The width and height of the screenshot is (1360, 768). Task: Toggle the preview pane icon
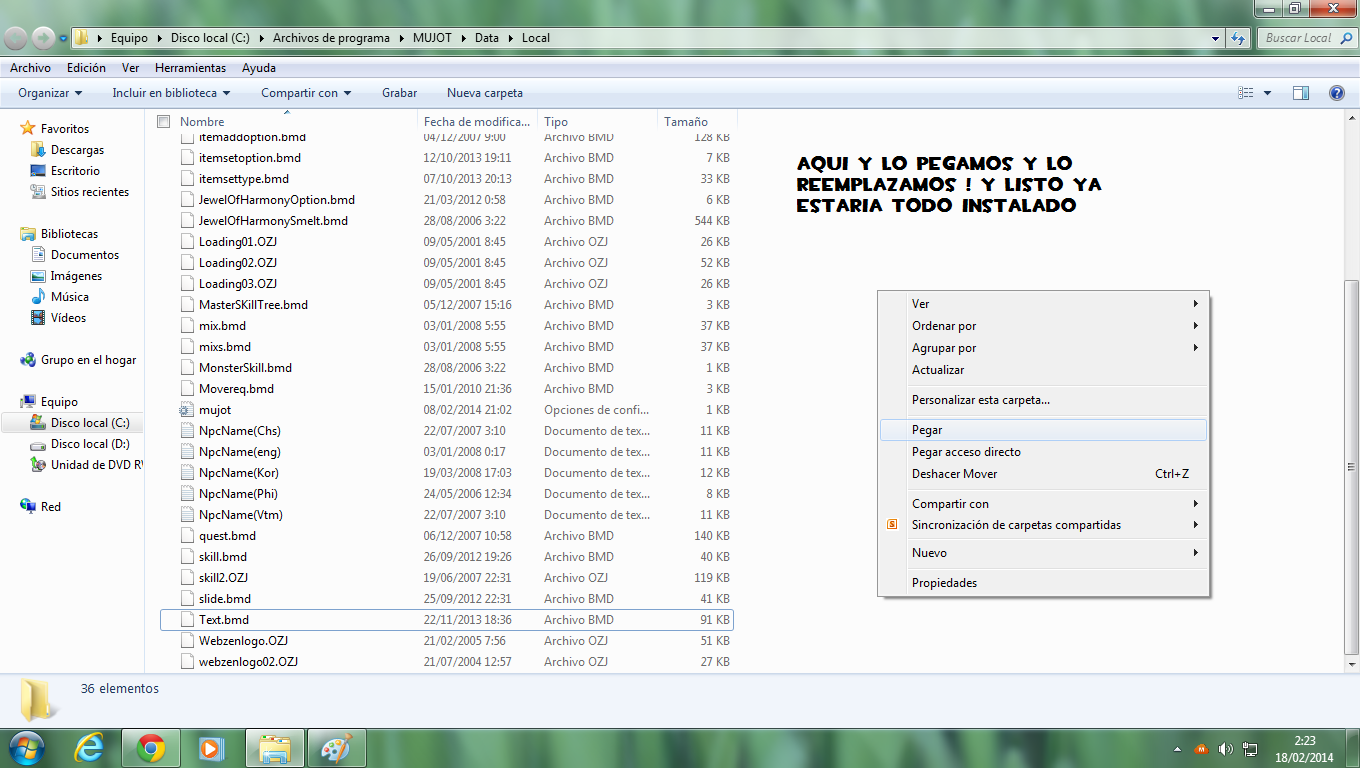(1301, 93)
